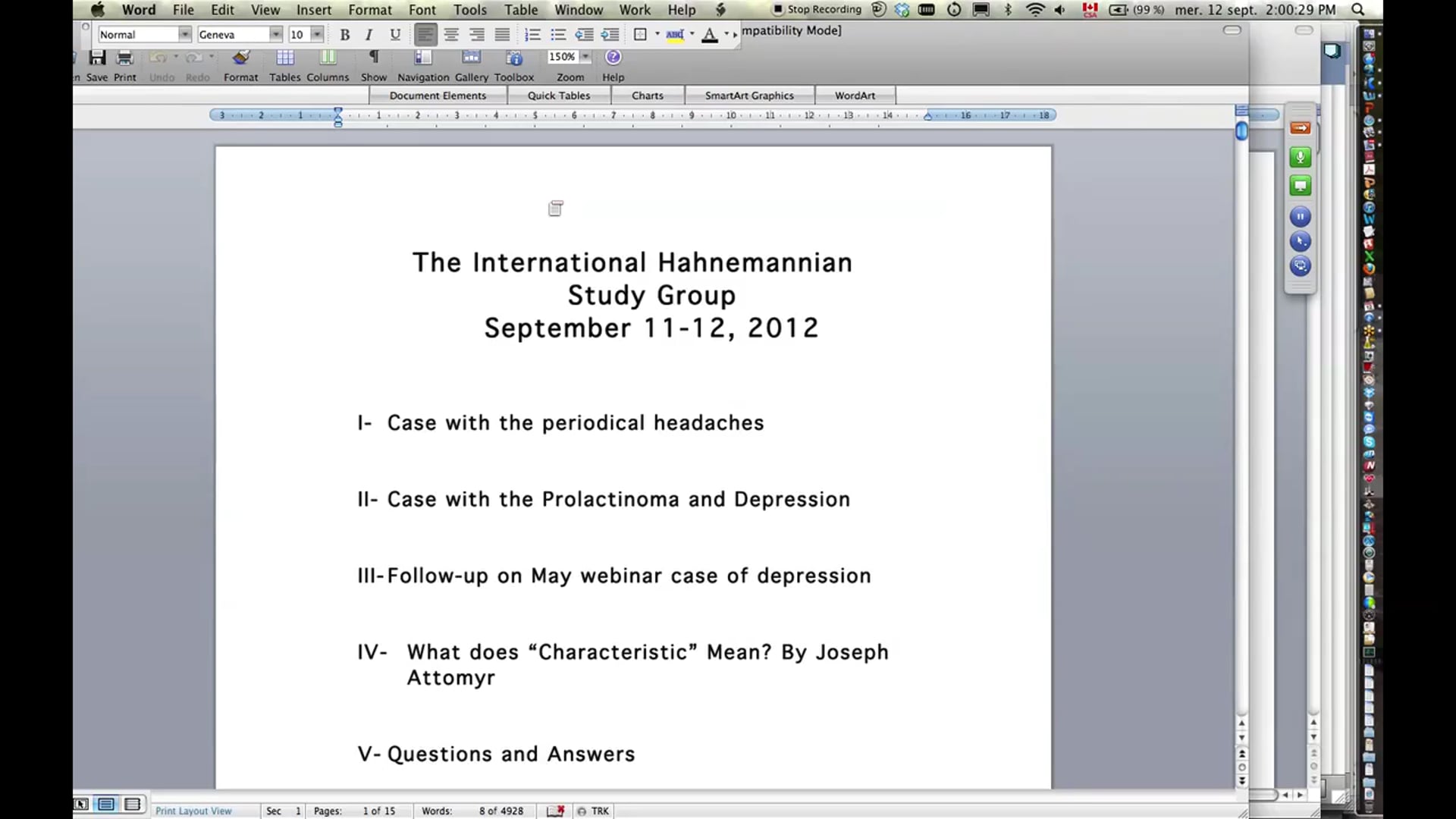Open the Tools menu
This screenshot has height=819, width=1456.
[x=470, y=10]
